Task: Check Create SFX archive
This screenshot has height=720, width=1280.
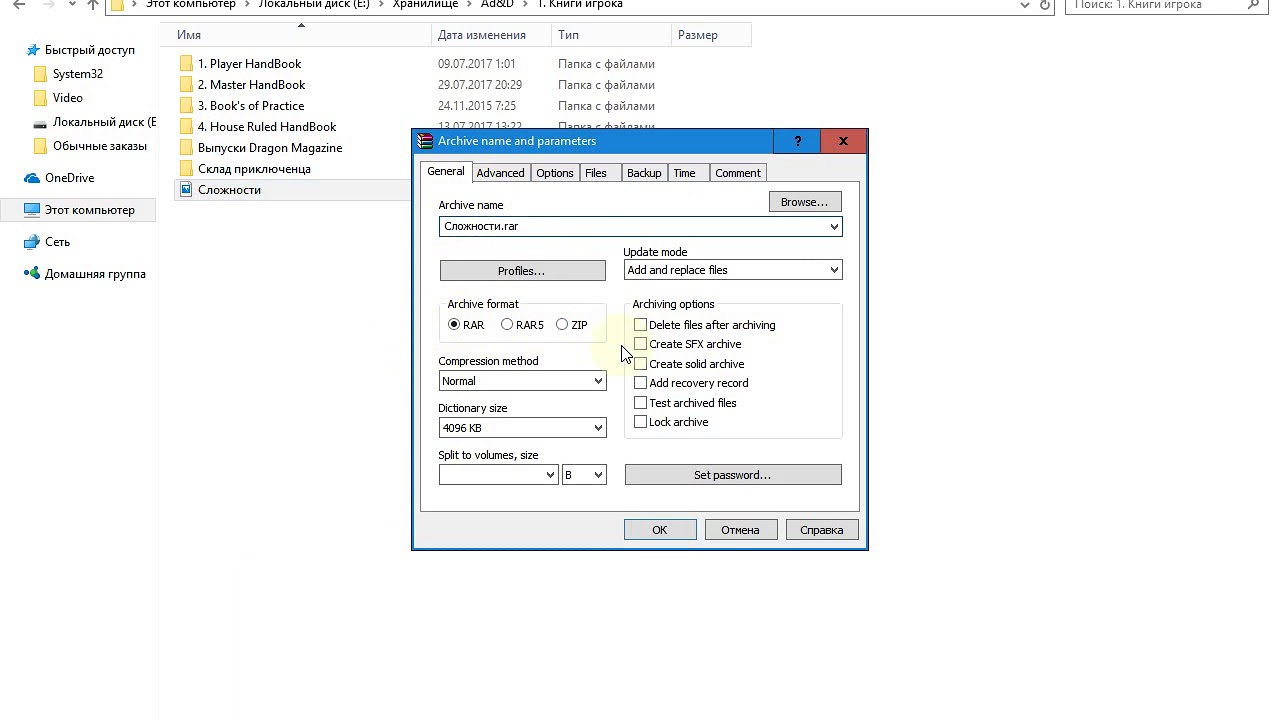Action: click(640, 344)
